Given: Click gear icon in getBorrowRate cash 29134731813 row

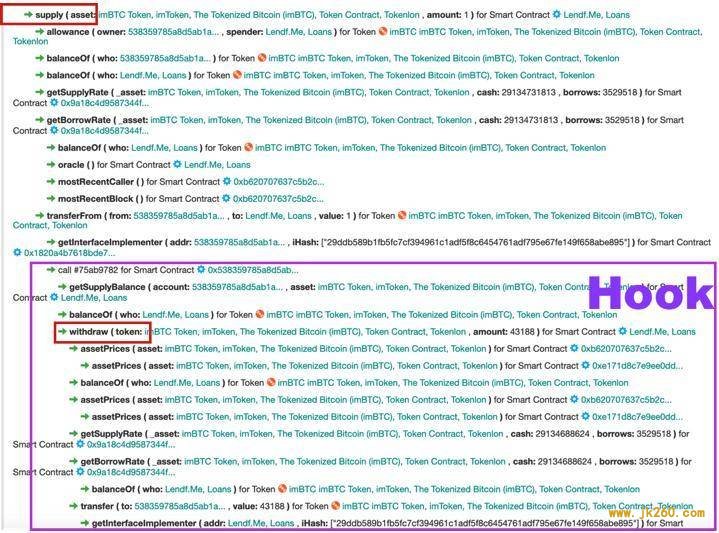Looking at the screenshot, I should point(54,130).
